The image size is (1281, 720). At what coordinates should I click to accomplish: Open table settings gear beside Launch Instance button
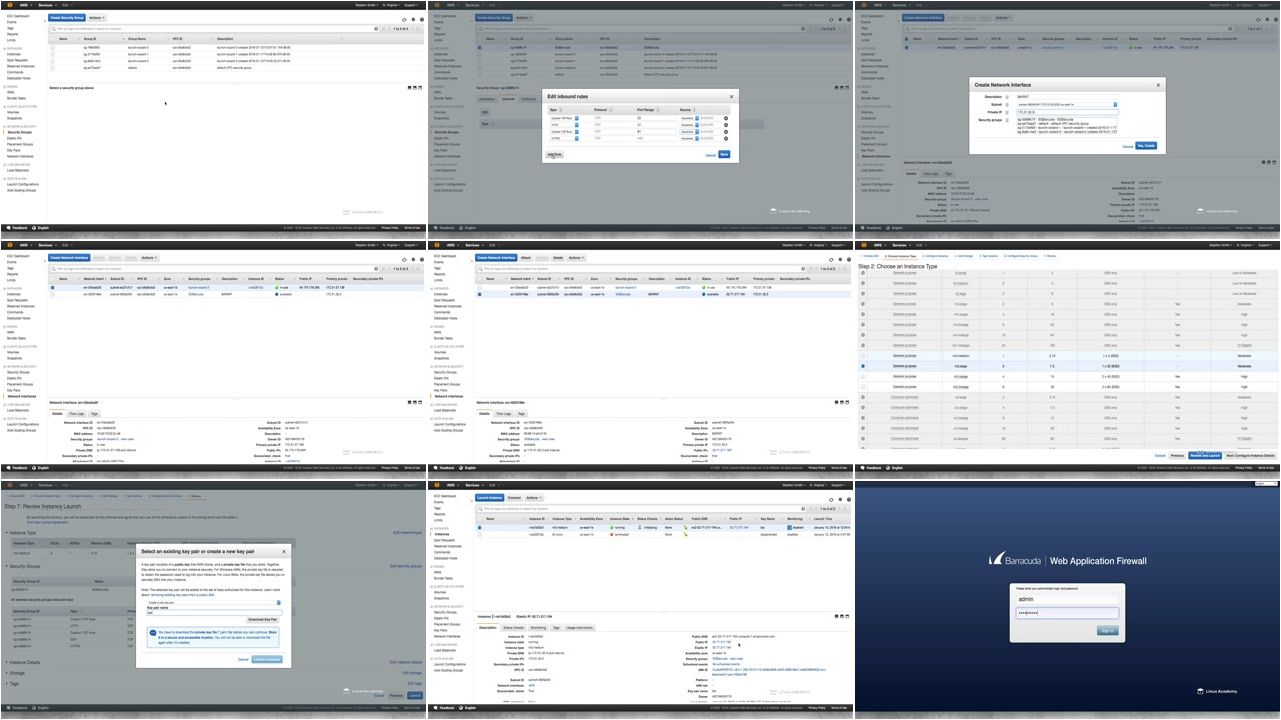(840, 500)
